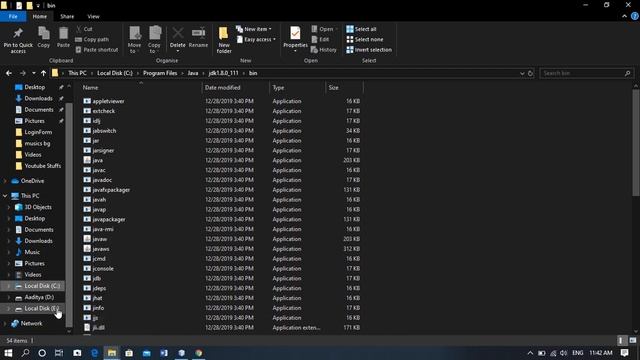Screen dimensions: 640x360
Task: Open the address bar history dropdown
Action: (522, 73)
